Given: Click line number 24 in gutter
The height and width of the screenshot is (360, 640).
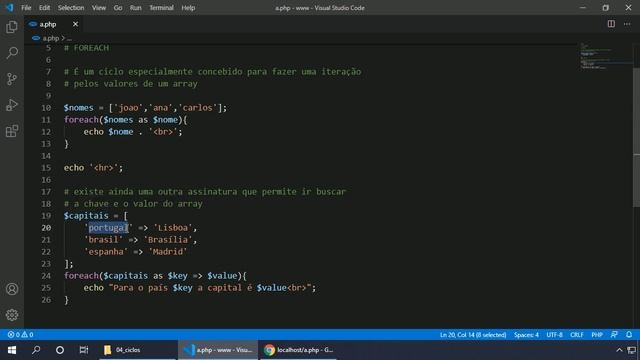Looking at the screenshot, I should click(46, 276).
